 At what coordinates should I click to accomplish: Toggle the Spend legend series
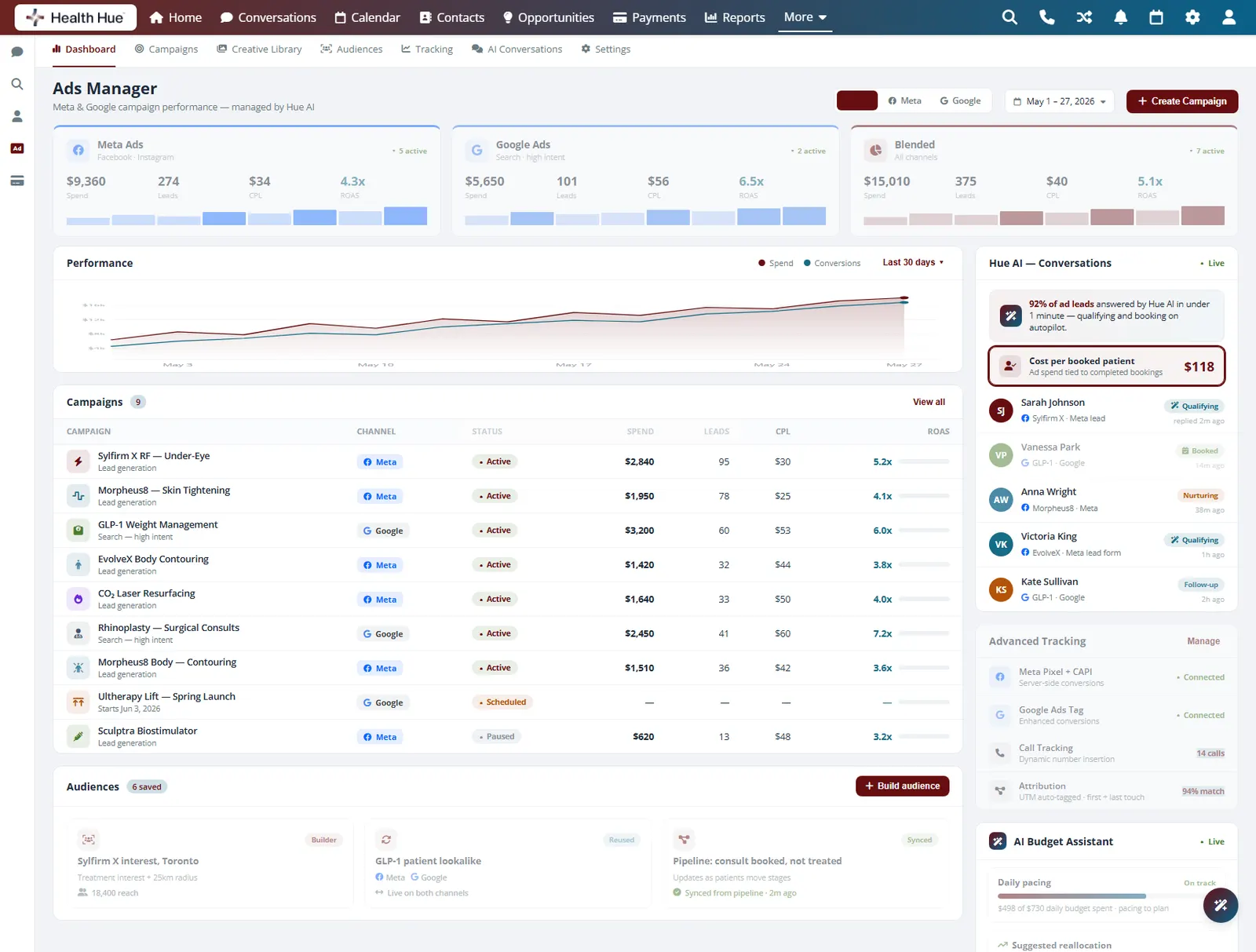point(776,263)
